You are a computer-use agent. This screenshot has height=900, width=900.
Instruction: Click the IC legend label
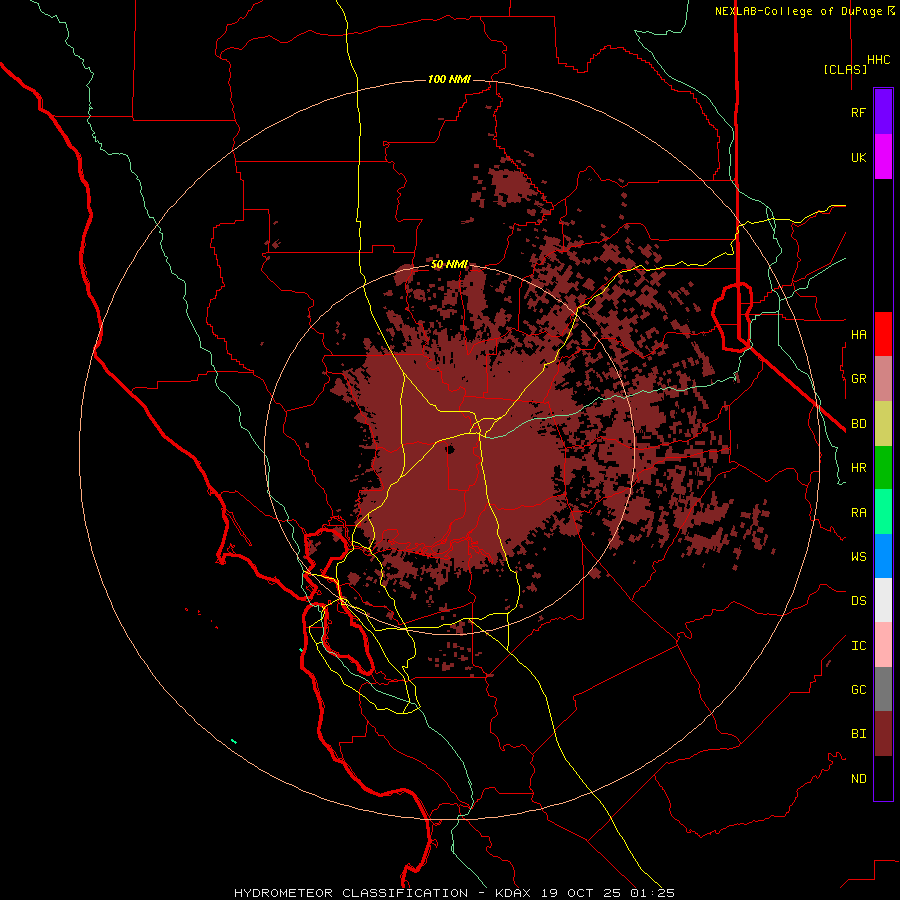[x=859, y=646]
